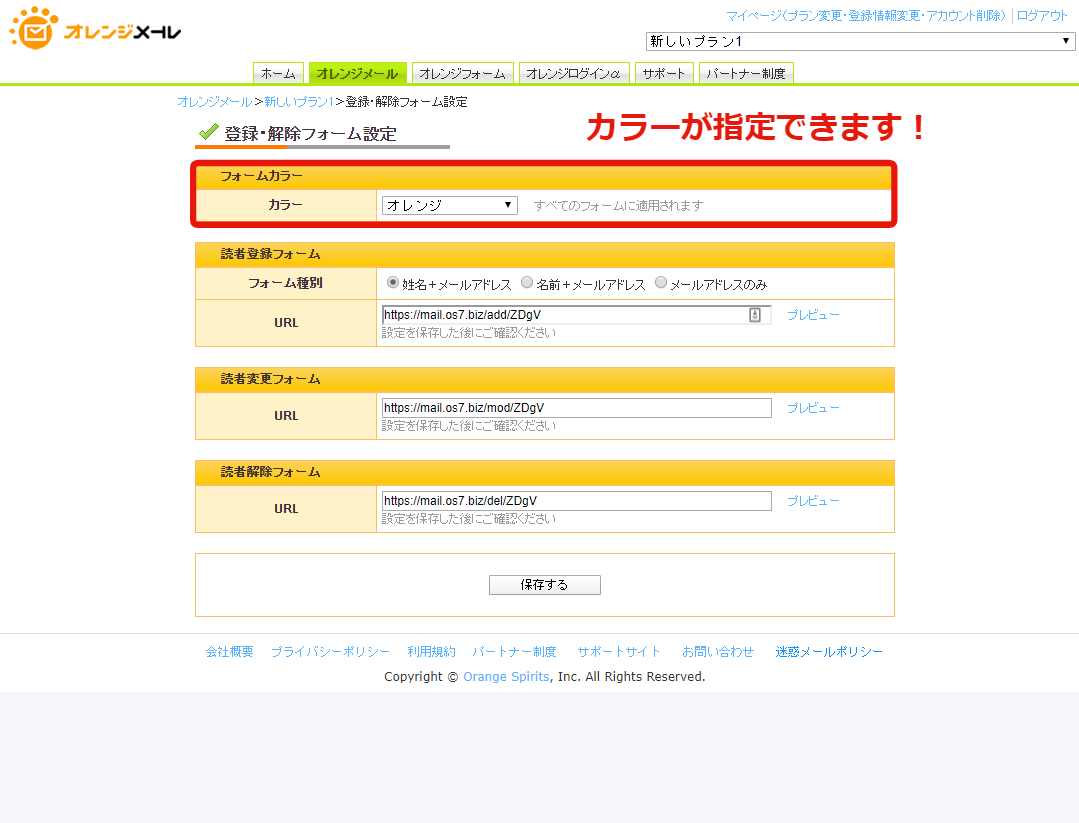This screenshot has width=1079, height=823.
Task: Open the カラー dropdown showing オレンジ
Action: 449,205
